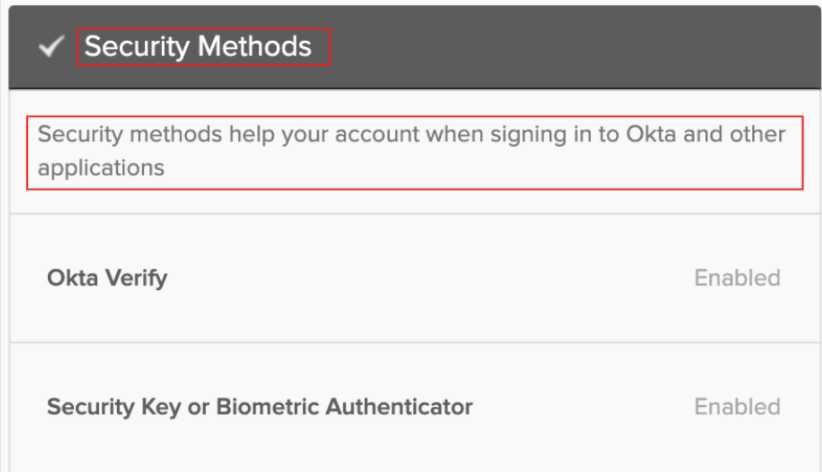The width and height of the screenshot is (822, 472).
Task: Click the security methods description paragraph
Action: click(x=412, y=150)
